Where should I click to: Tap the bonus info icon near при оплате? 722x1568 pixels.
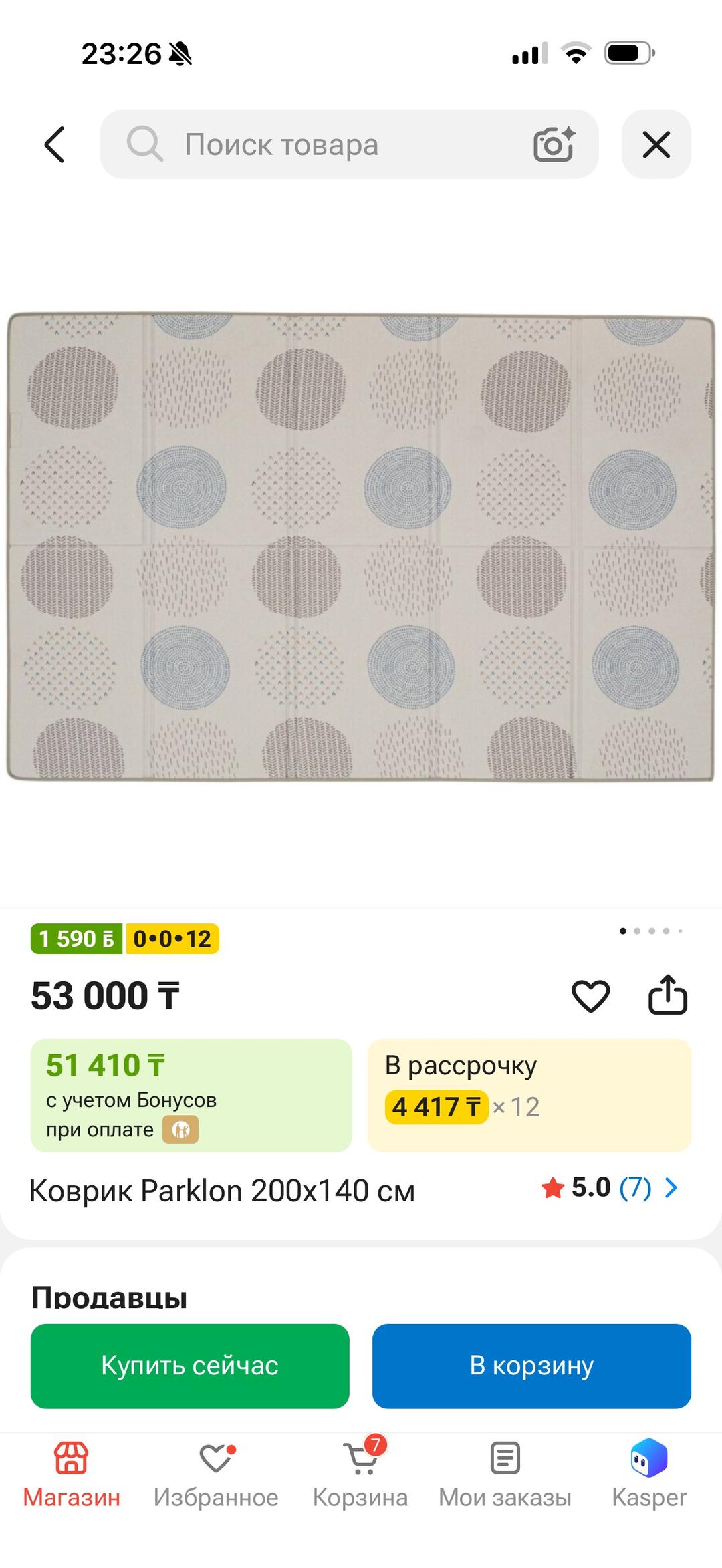coord(181,1130)
